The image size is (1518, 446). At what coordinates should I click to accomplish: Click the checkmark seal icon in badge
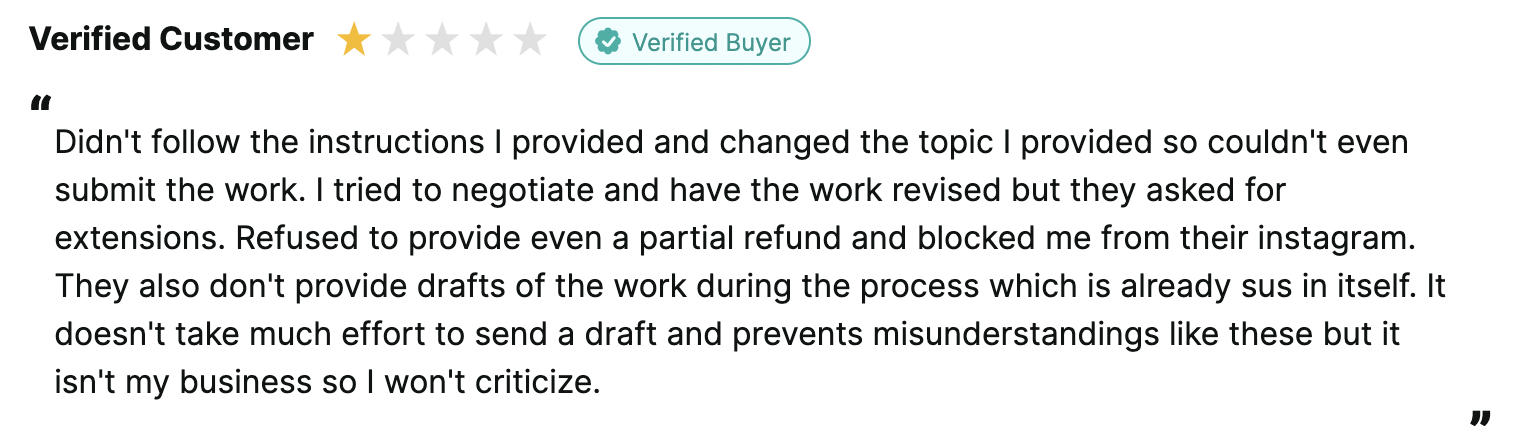pyautogui.click(x=608, y=41)
